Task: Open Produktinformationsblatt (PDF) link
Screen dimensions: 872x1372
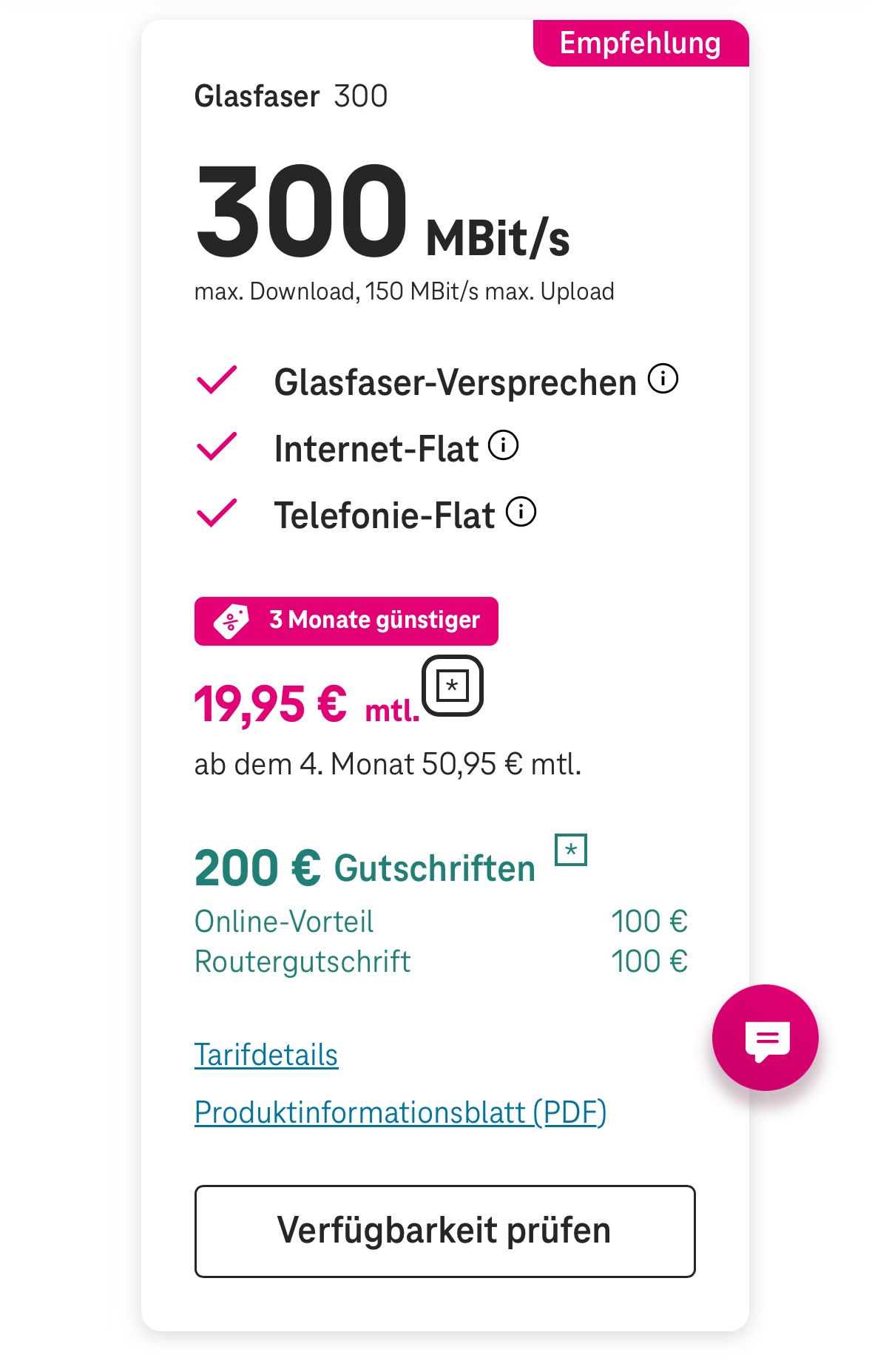Action: point(399,1112)
